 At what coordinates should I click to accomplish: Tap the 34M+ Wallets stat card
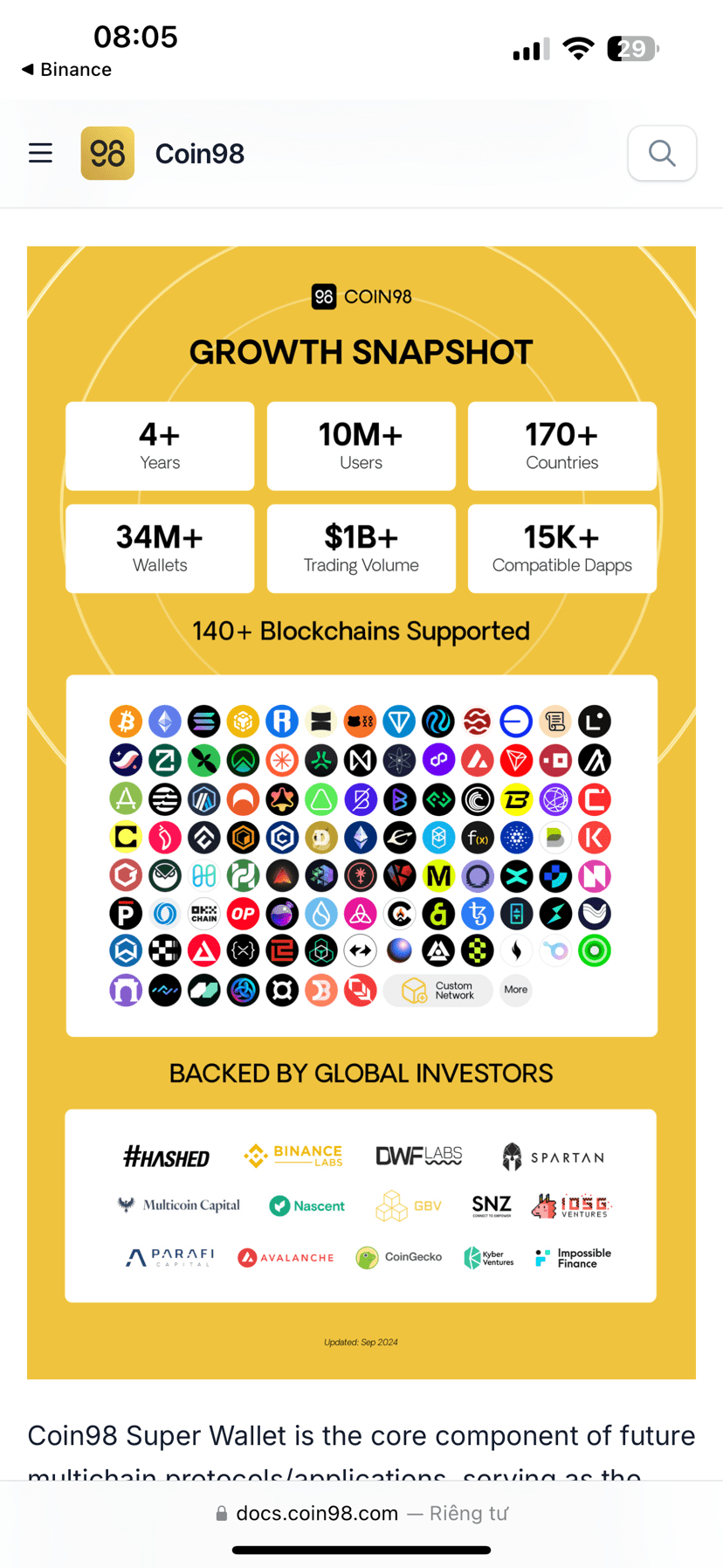pos(160,549)
